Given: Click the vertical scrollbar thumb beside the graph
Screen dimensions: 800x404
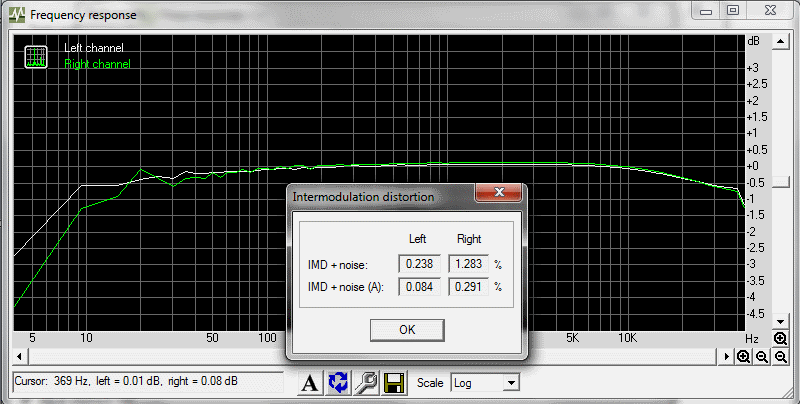Looking at the screenshot, I should (x=781, y=181).
